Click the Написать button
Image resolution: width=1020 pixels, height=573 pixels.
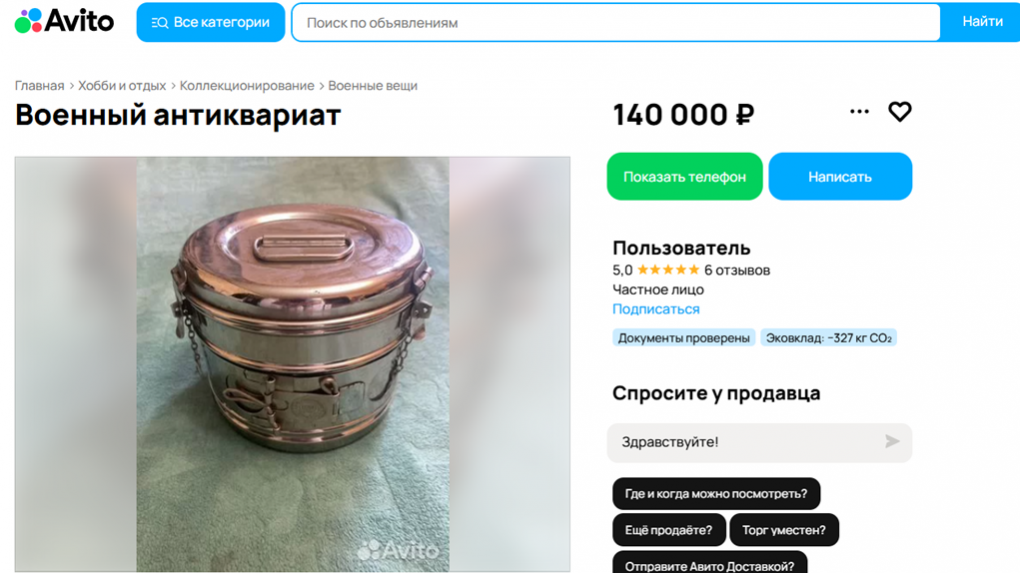coord(840,176)
